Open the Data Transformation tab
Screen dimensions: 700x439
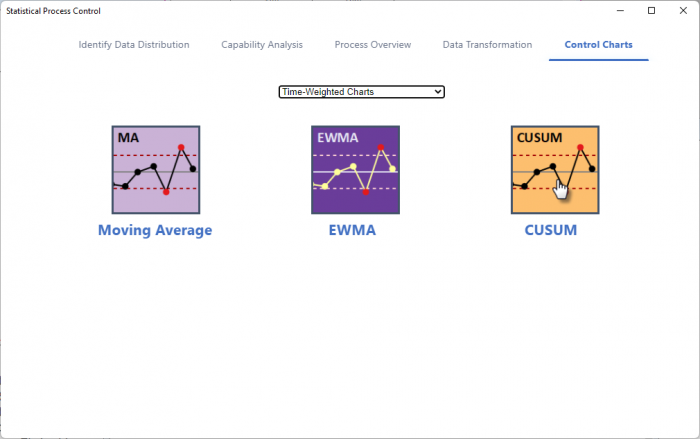(x=488, y=45)
